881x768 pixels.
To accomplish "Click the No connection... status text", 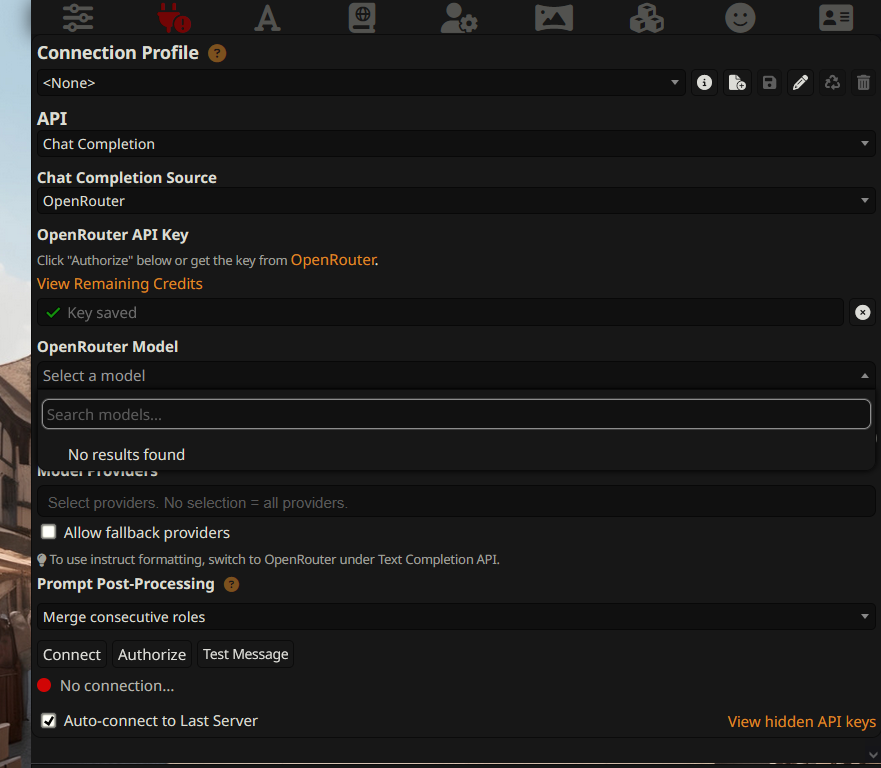I will click(117, 685).
